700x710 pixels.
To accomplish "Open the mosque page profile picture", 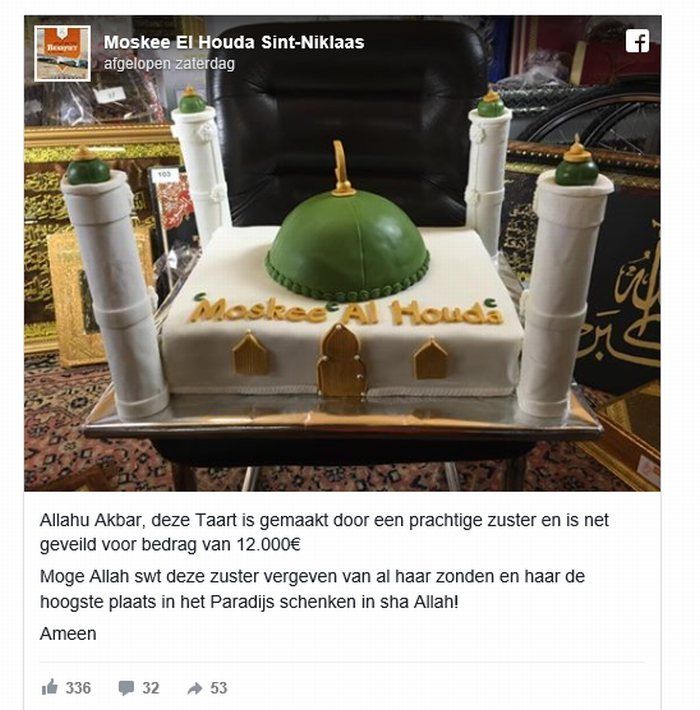I will coord(62,54).
